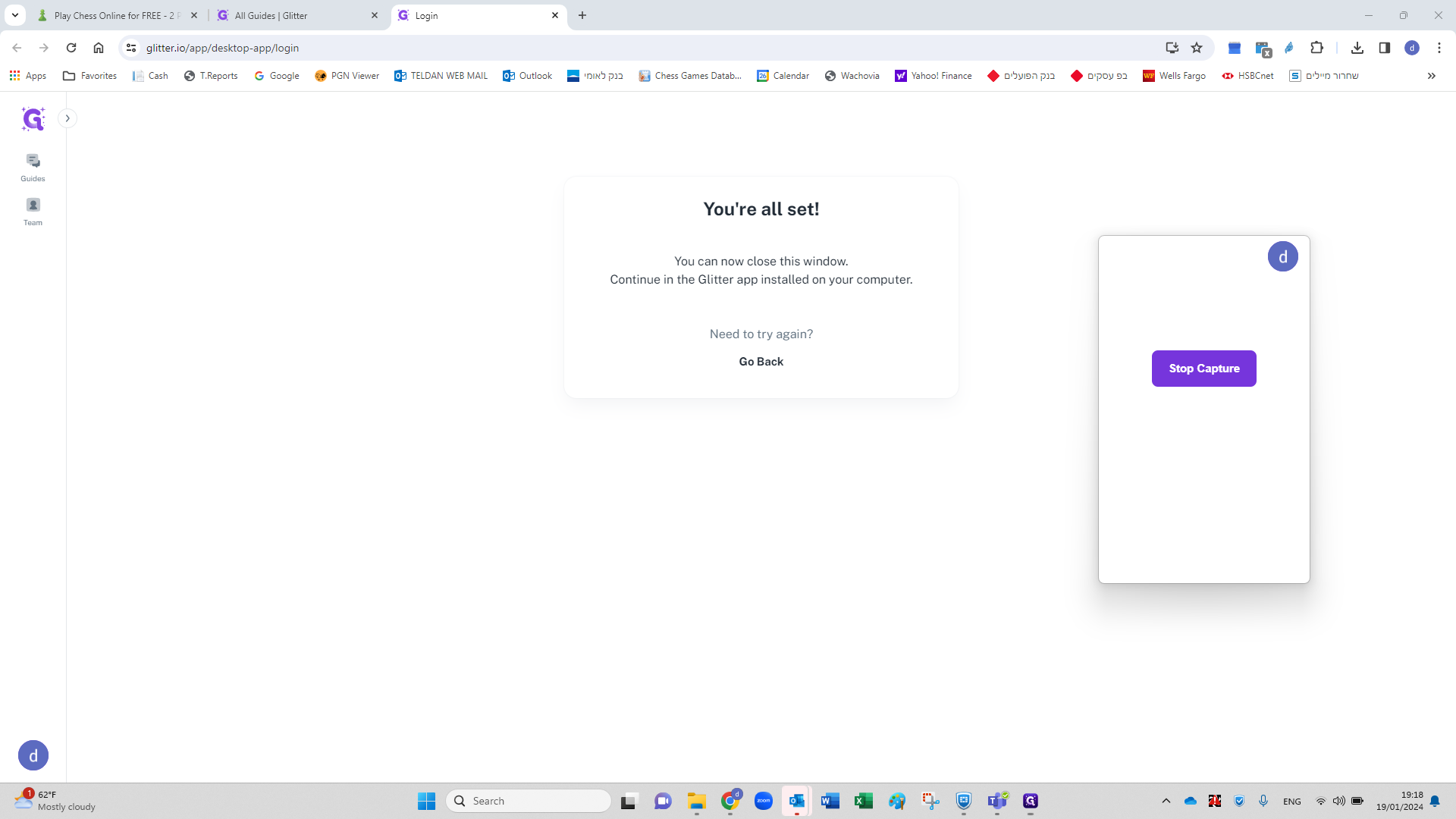This screenshot has height=819, width=1456.
Task: Open Team section in sidebar
Action: pyautogui.click(x=33, y=212)
